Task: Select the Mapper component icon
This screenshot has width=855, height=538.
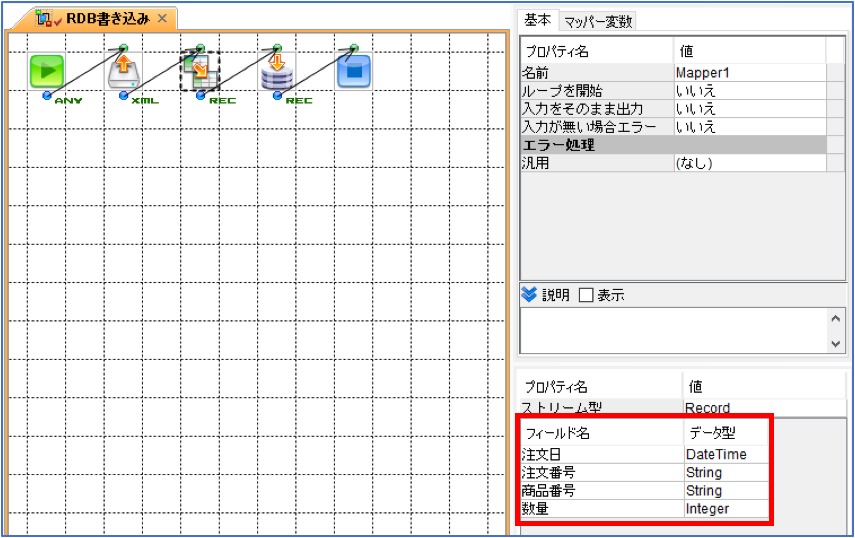Action: click(x=200, y=71)
